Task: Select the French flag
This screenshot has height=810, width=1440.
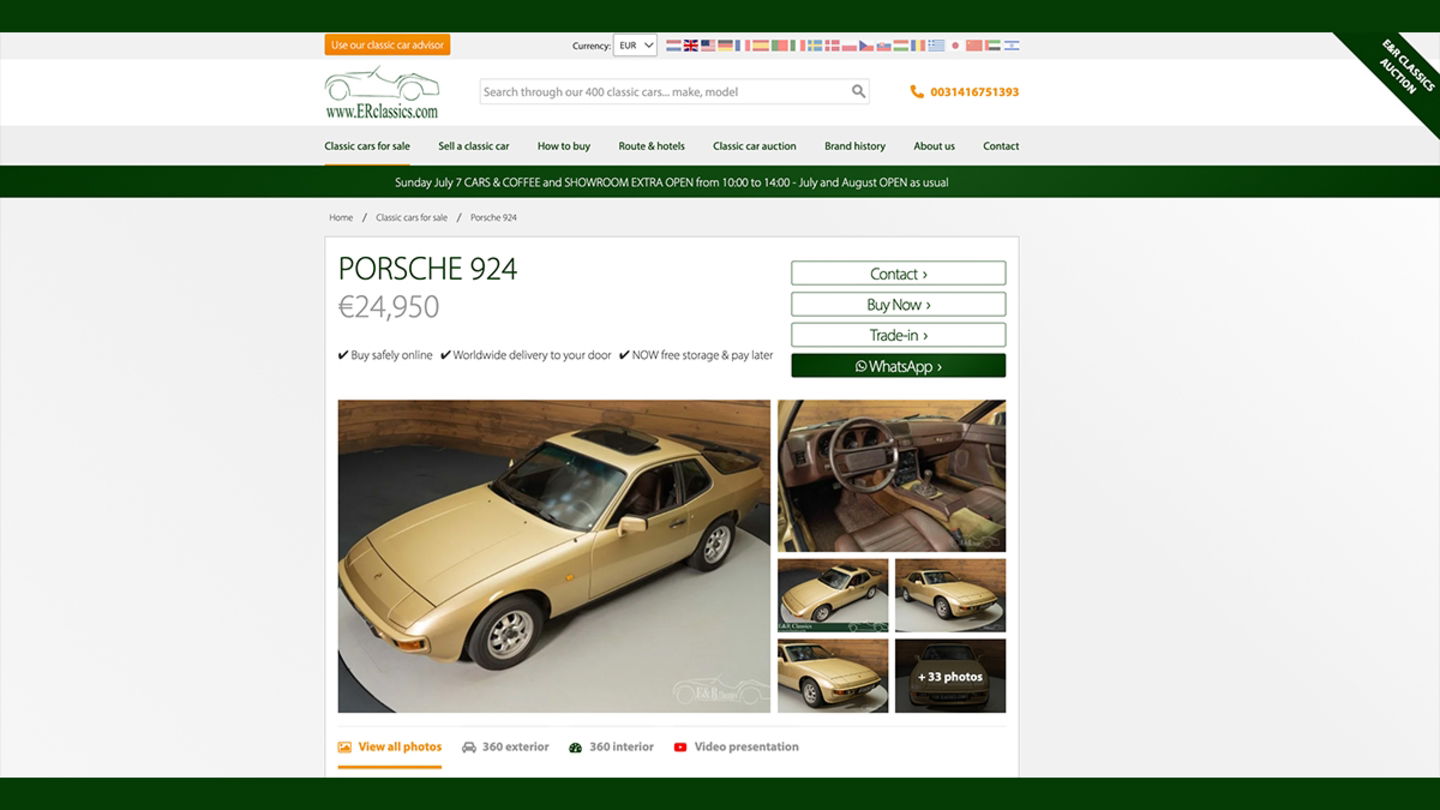Action: tap(742, 45)
